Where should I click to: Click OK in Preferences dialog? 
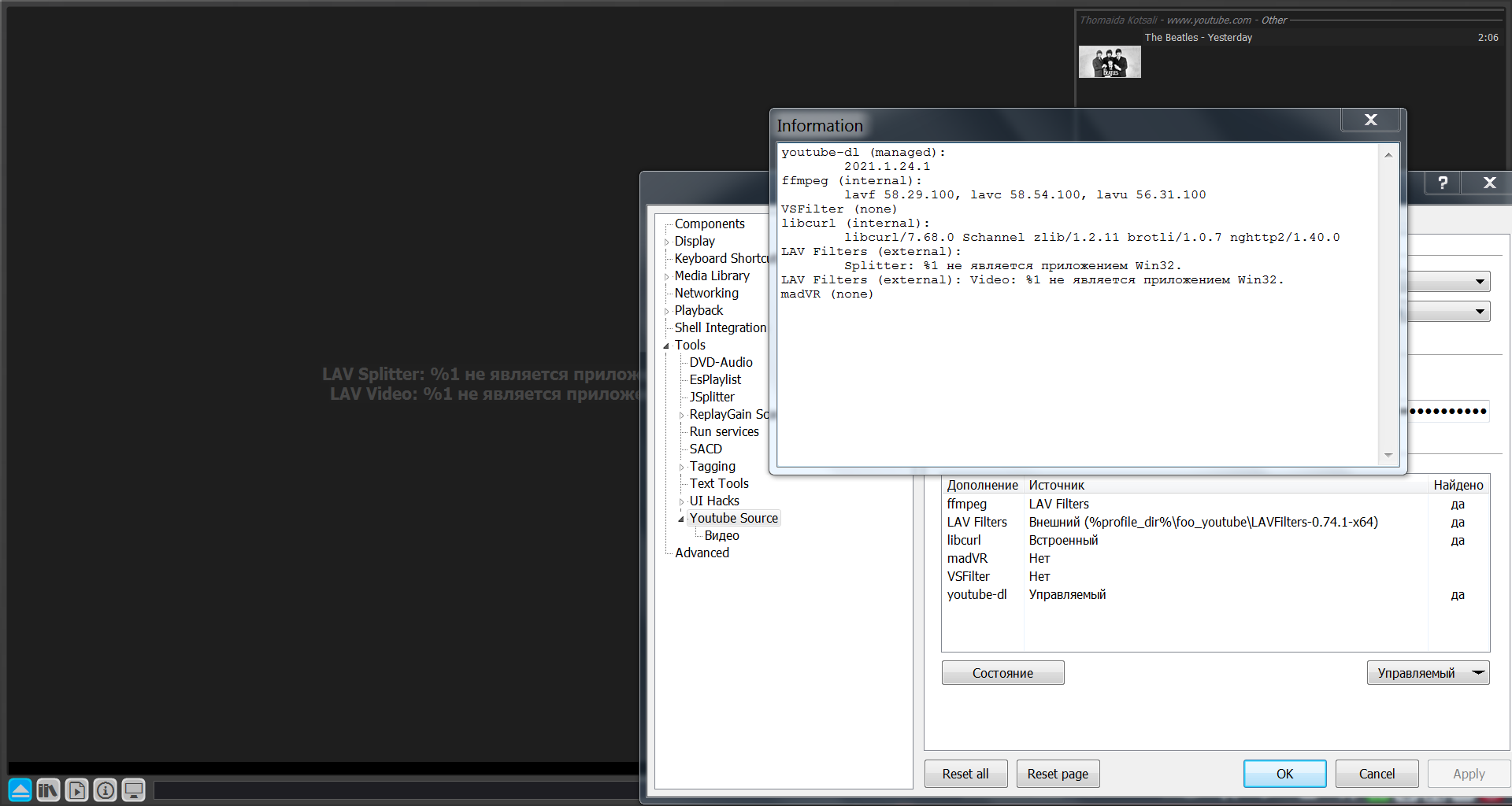coord(1284,774)
